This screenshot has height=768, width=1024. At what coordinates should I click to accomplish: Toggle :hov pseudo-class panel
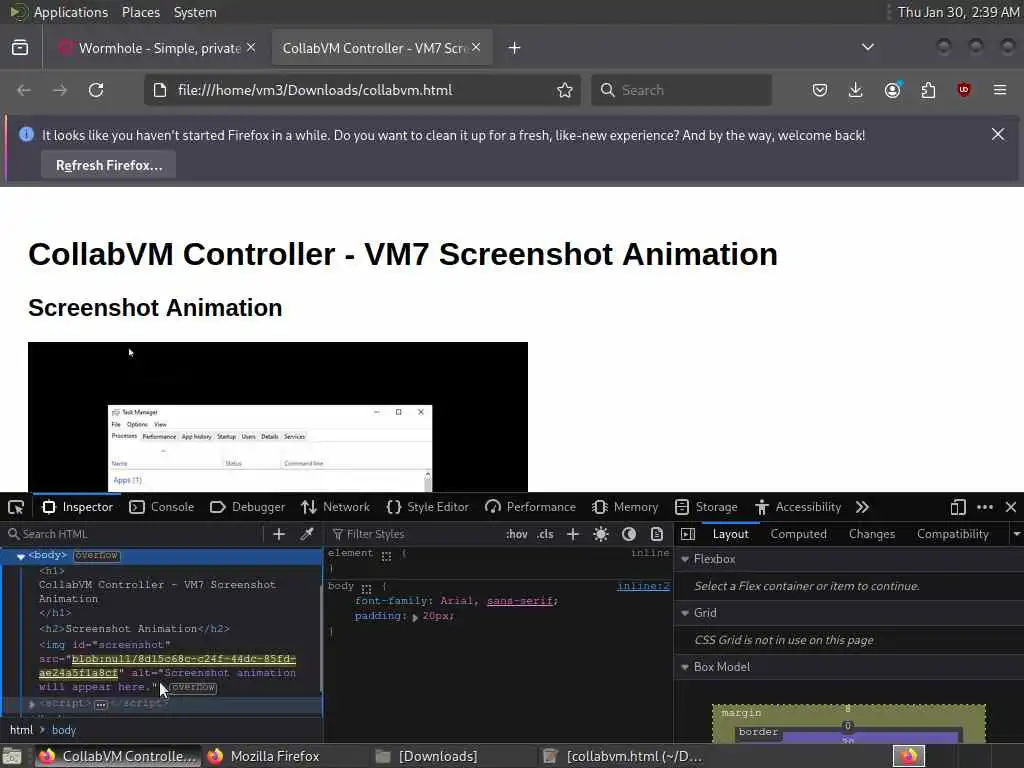pyautogui.click(x=517, y=534)
